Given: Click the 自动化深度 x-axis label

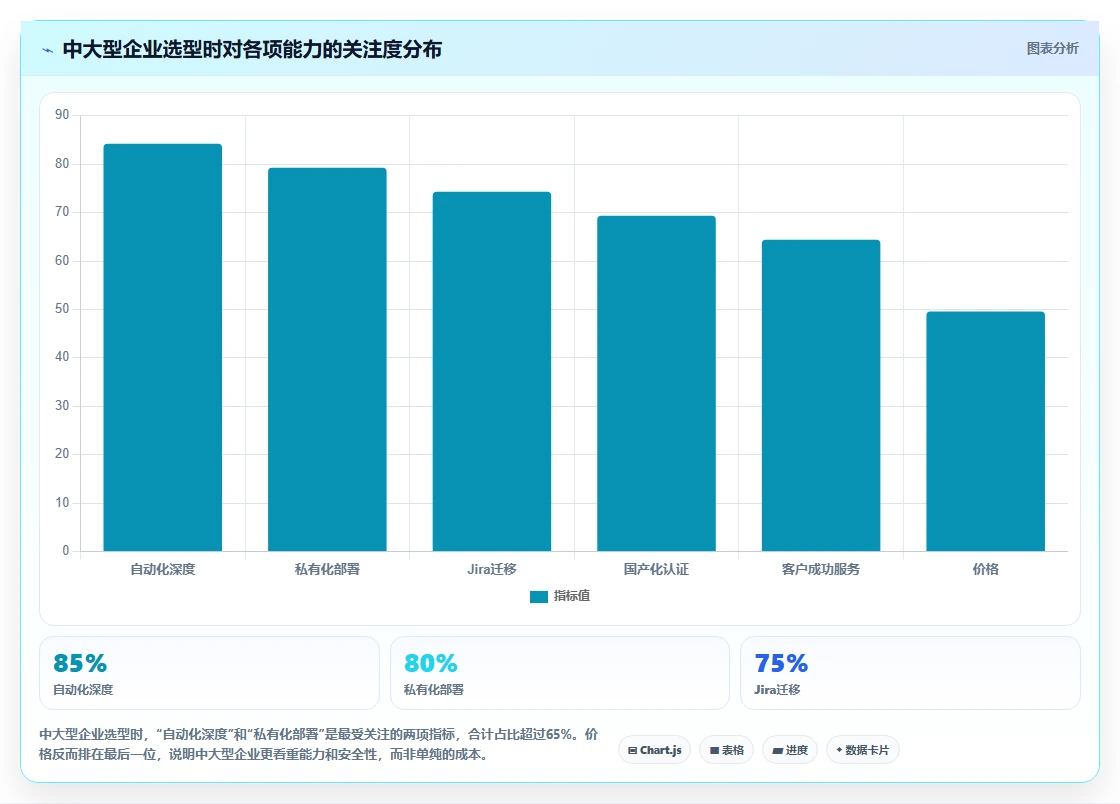Looking at the screenshot, I should [163, 569].
